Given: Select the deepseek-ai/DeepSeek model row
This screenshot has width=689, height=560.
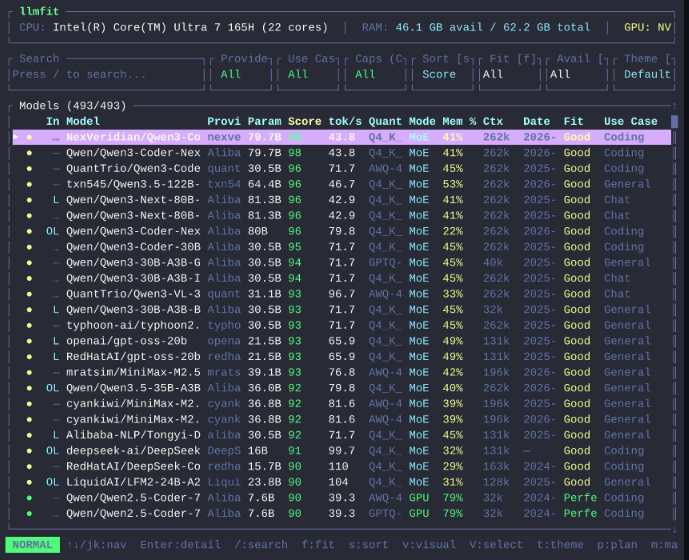Looking at the screenshot, I should point(342,451).
